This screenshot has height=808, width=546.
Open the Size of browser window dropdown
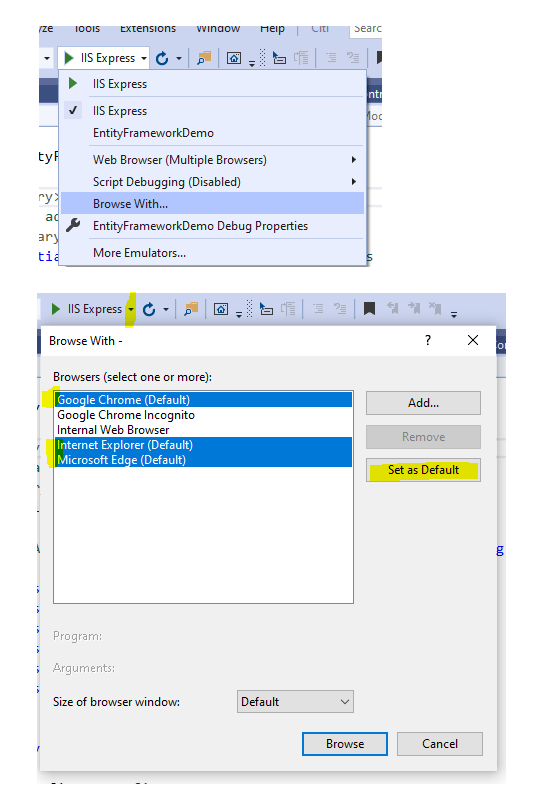295,702
